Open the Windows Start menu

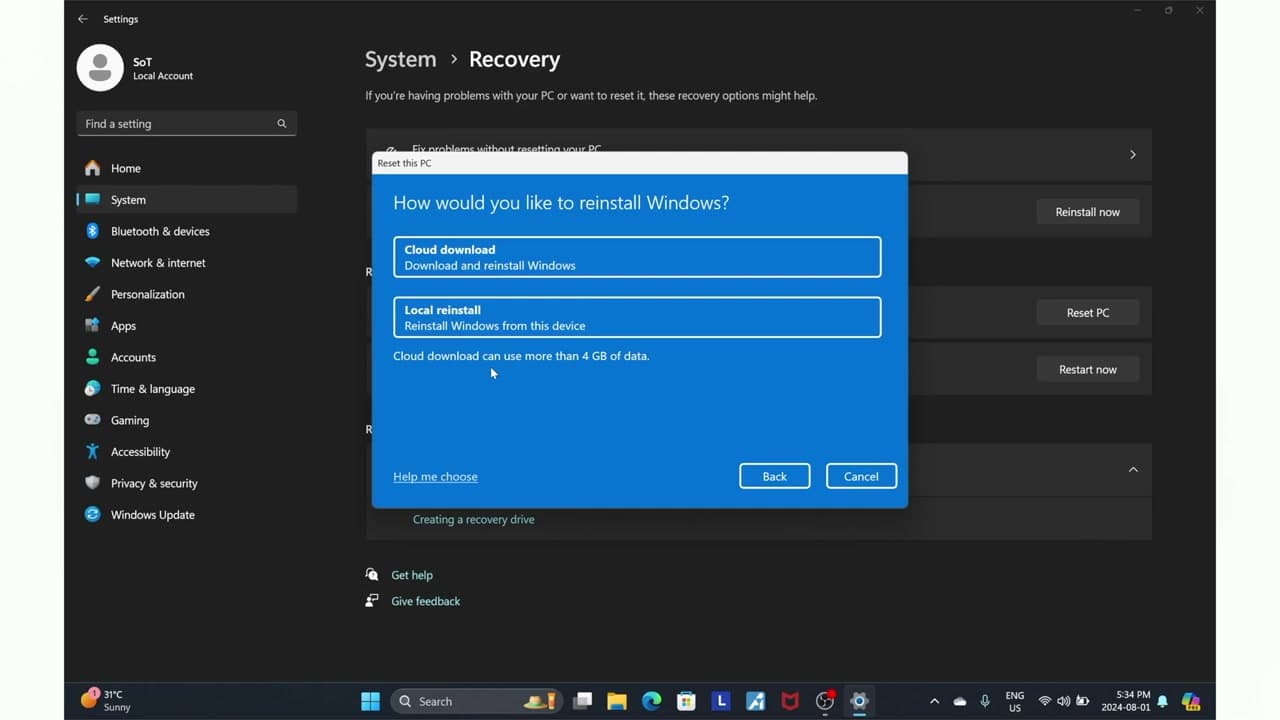point(370,701)
